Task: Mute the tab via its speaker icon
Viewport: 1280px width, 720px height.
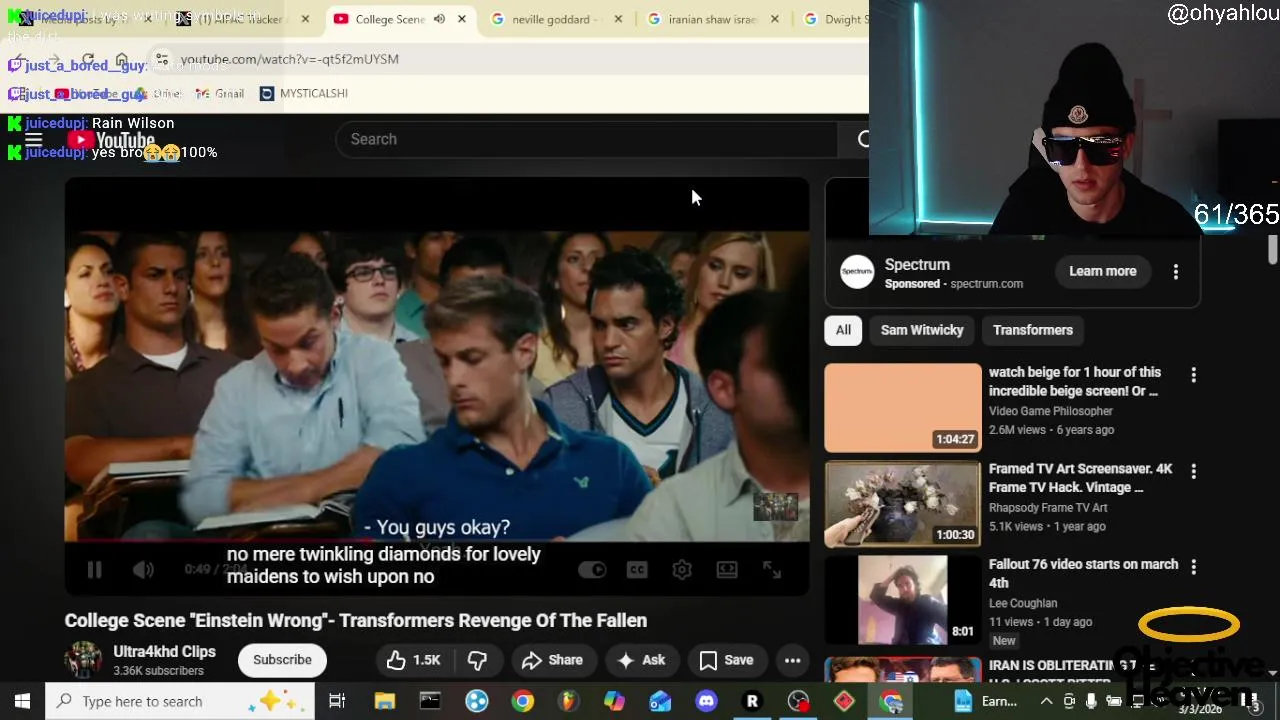Action: tap(439, 19)
